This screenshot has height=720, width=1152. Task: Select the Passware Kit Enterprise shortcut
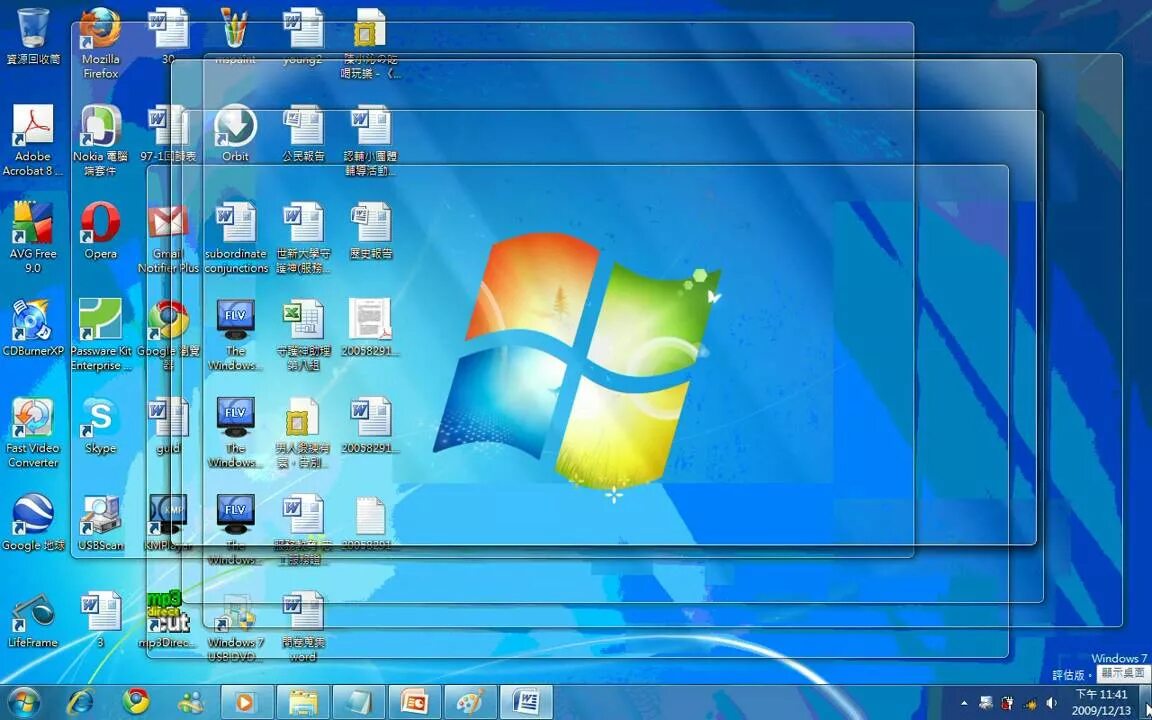(101, 335)
